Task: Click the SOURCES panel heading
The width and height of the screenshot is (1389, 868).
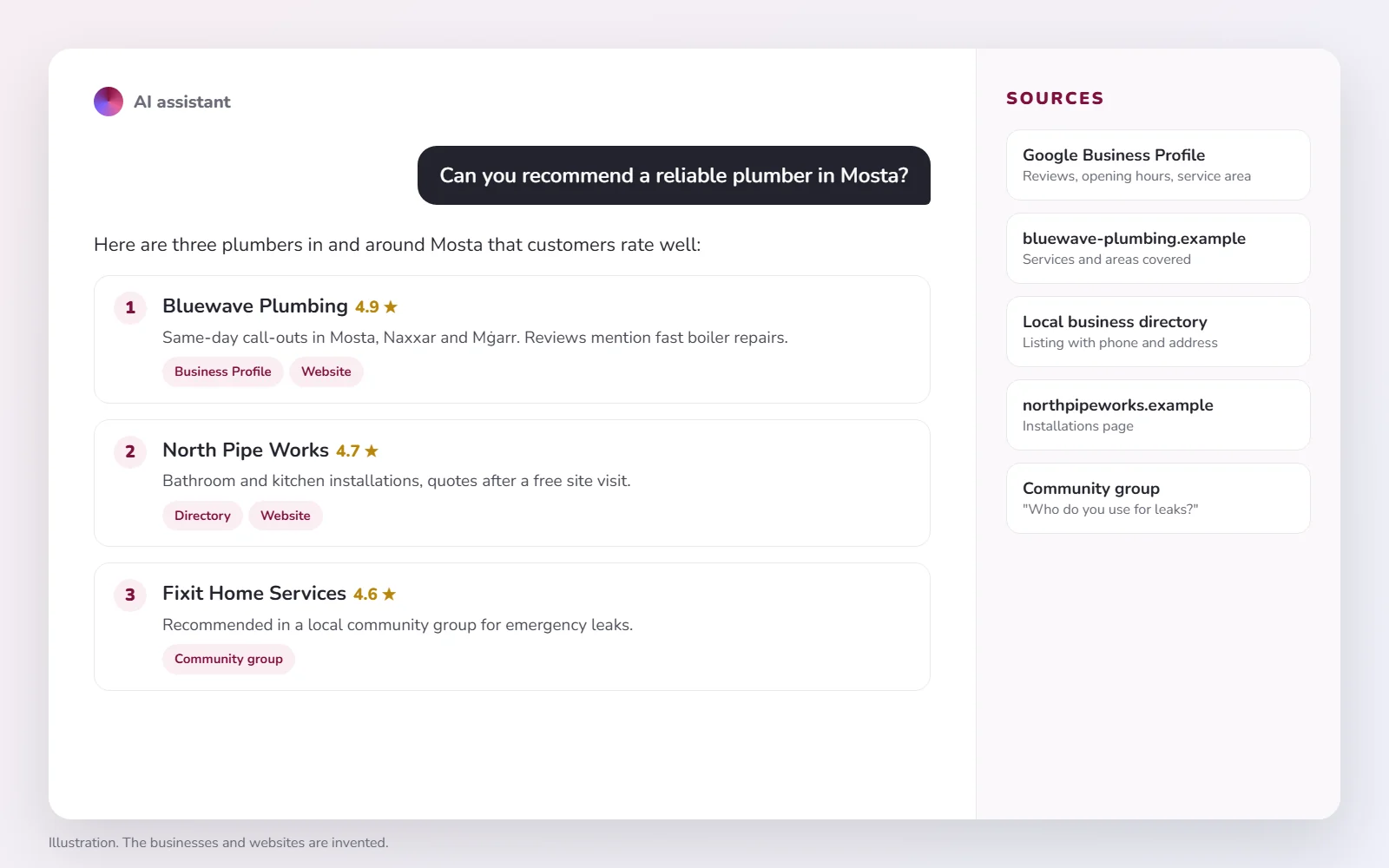Action: click(x=1055, y=98)
